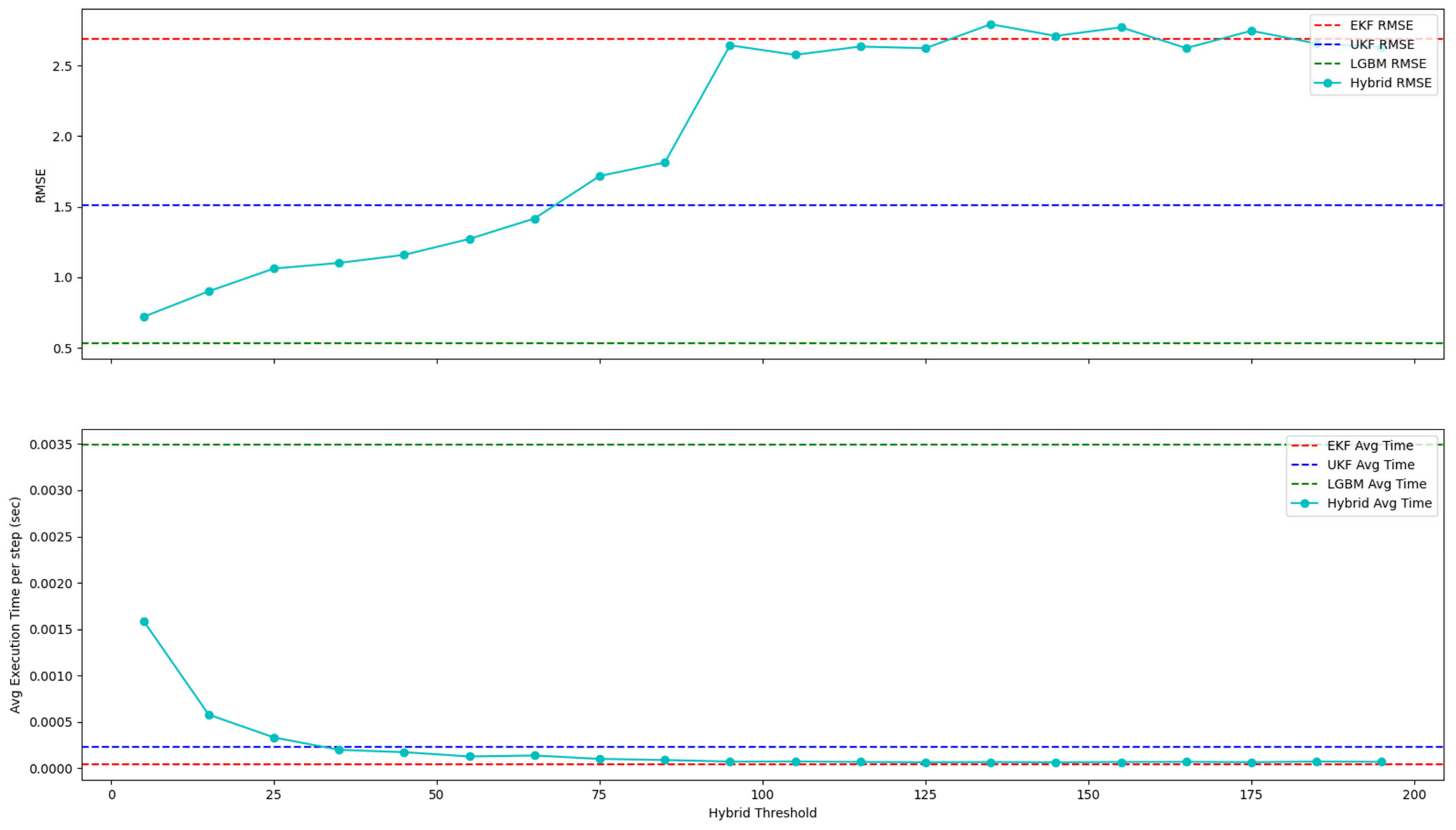Click the Hybrid Avg Time marker at threshold 15
This screenshot has height=830, width=1456.
[x=209, y=715]
